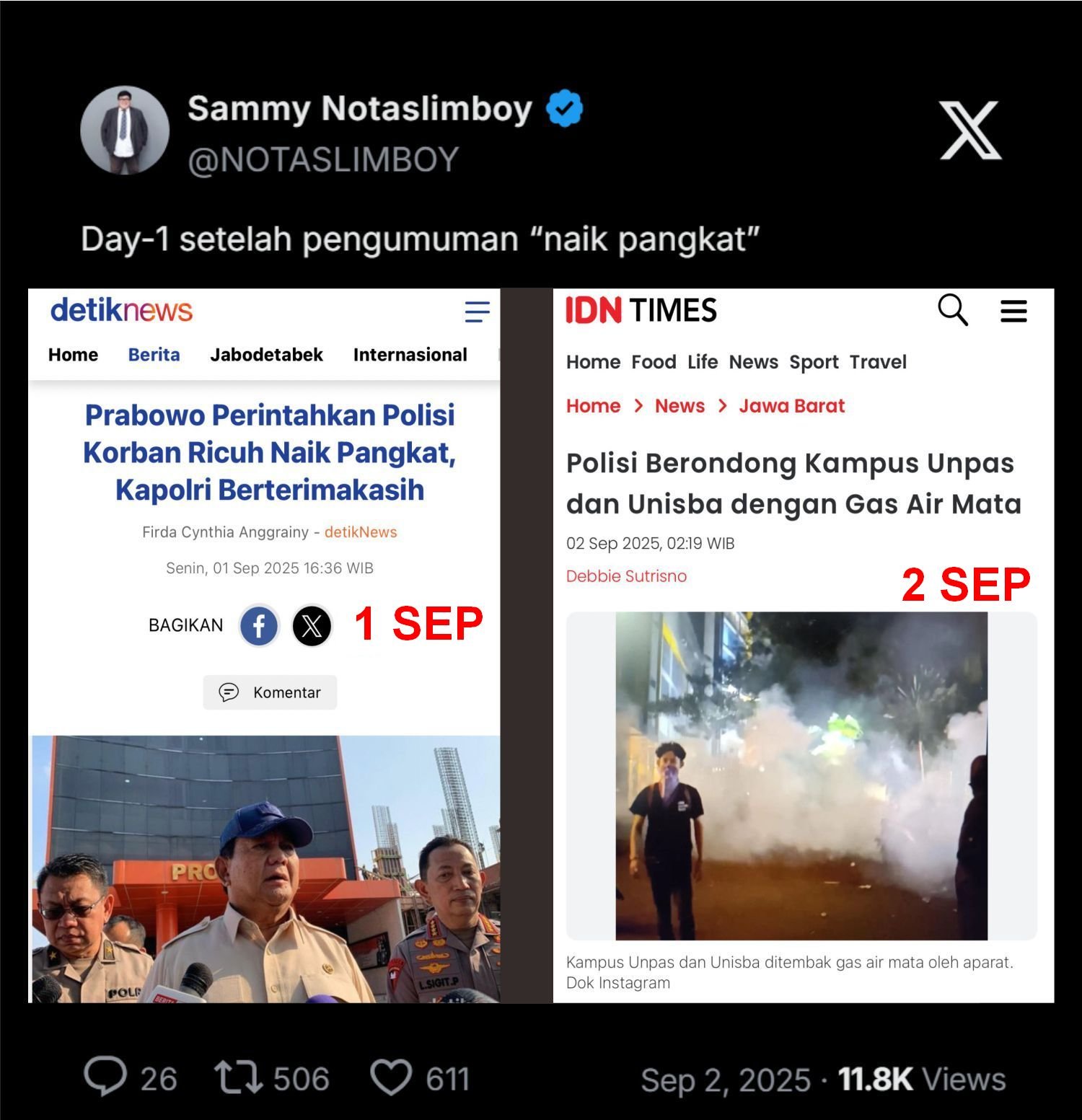Click the repost arrows icon
This screenshot has width=1082, height=1120.
tap(239, 1078)
